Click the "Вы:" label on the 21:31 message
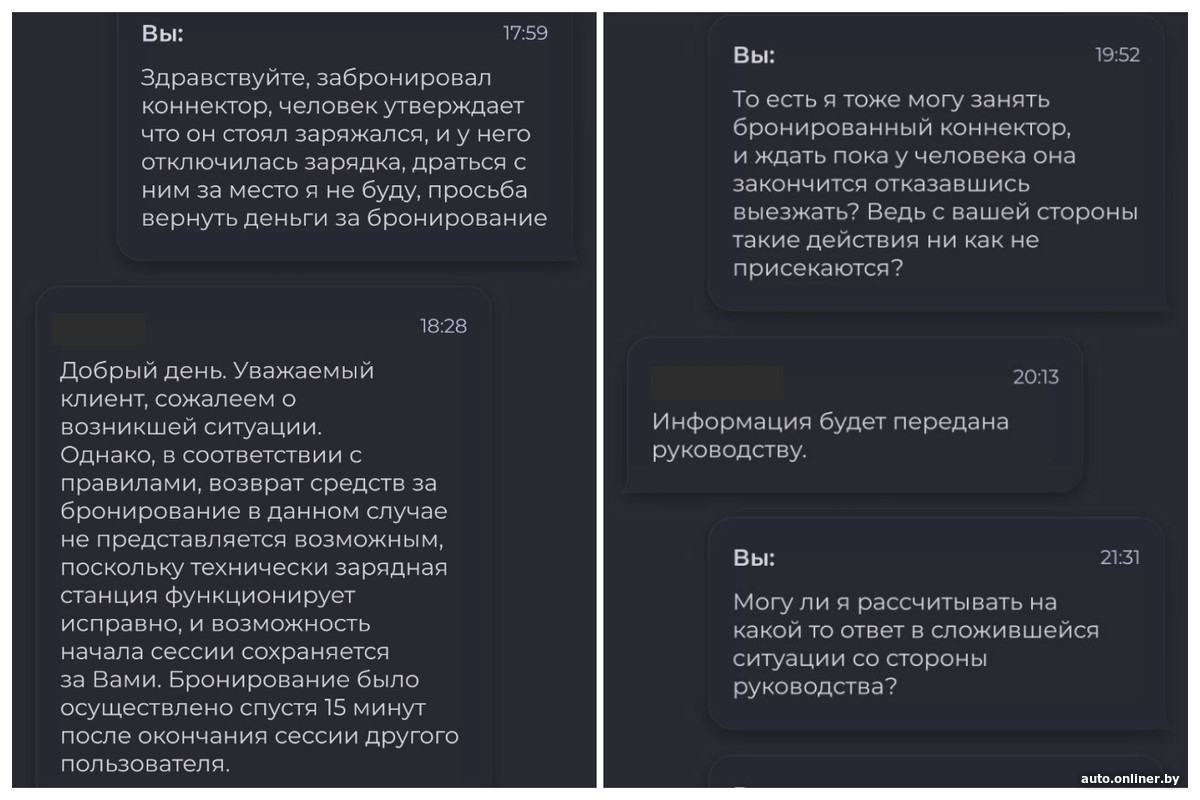 (x=754, y=558)
